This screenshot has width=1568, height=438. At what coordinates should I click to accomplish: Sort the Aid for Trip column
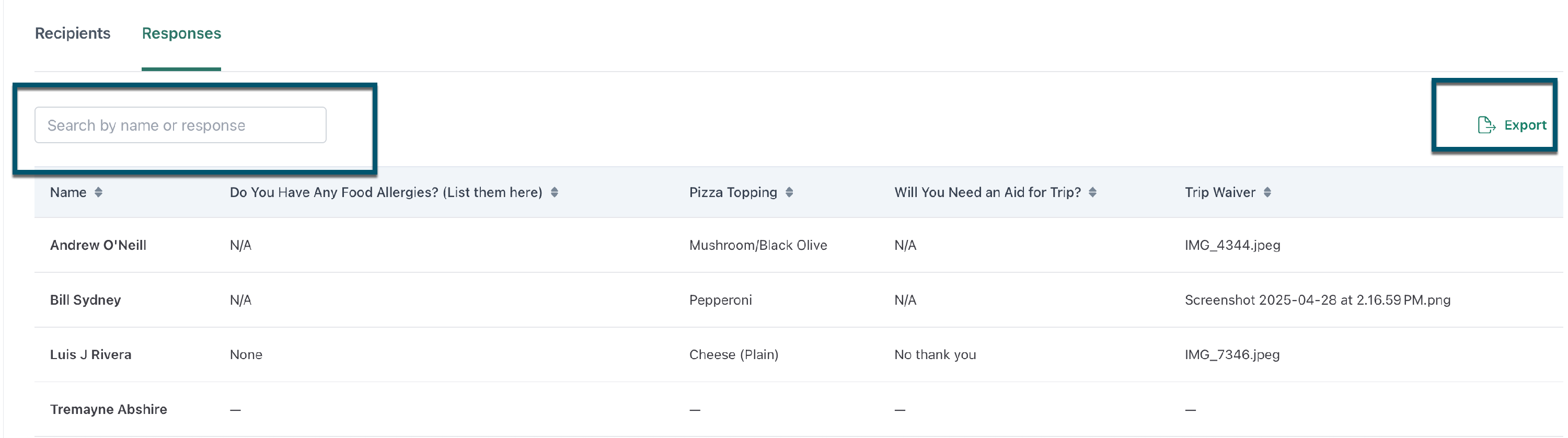tap(1092, 192)
